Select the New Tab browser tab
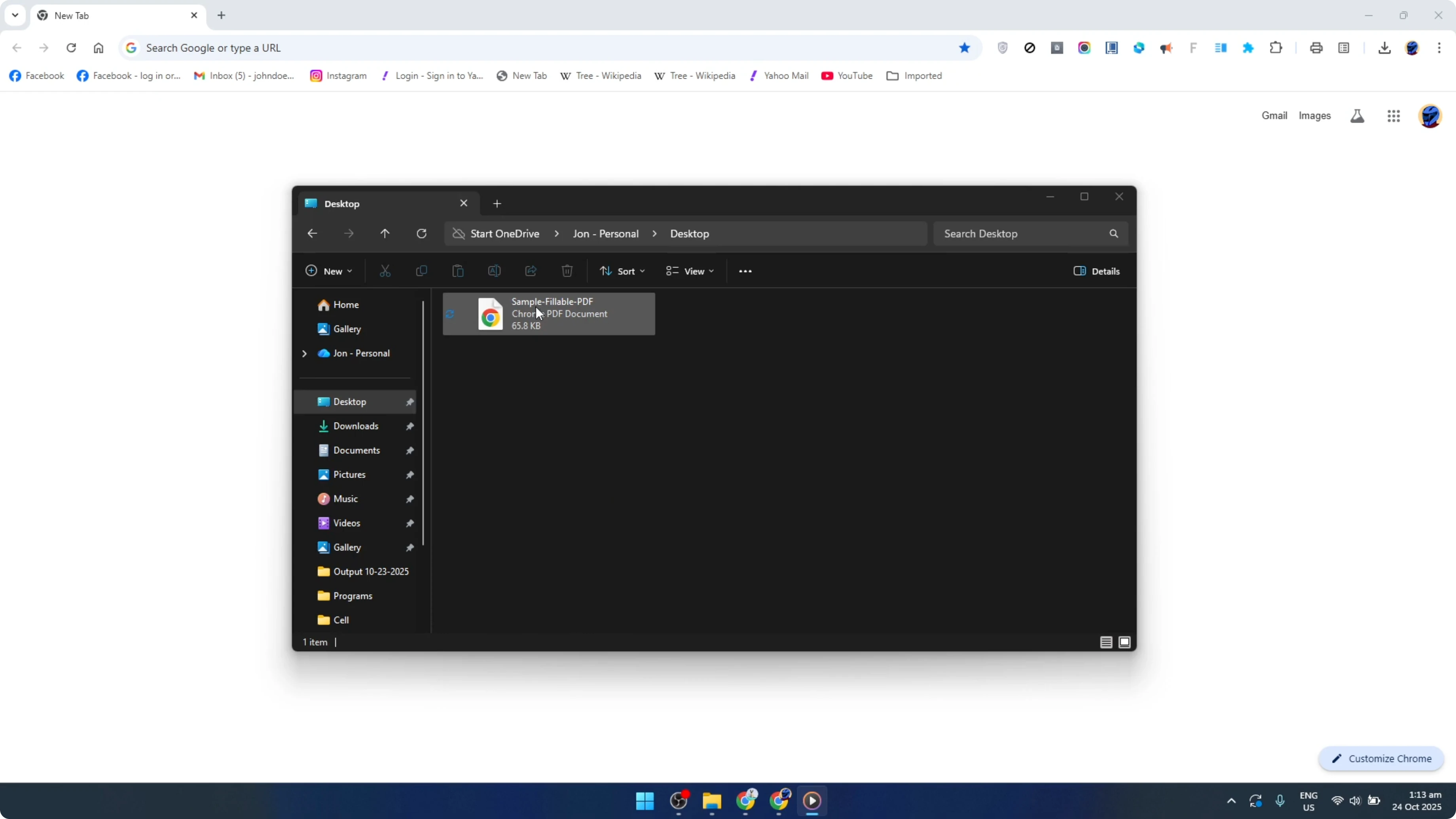Image resolution: width=1456 pixels, height=819 pixels. click(x=102, y=15)
